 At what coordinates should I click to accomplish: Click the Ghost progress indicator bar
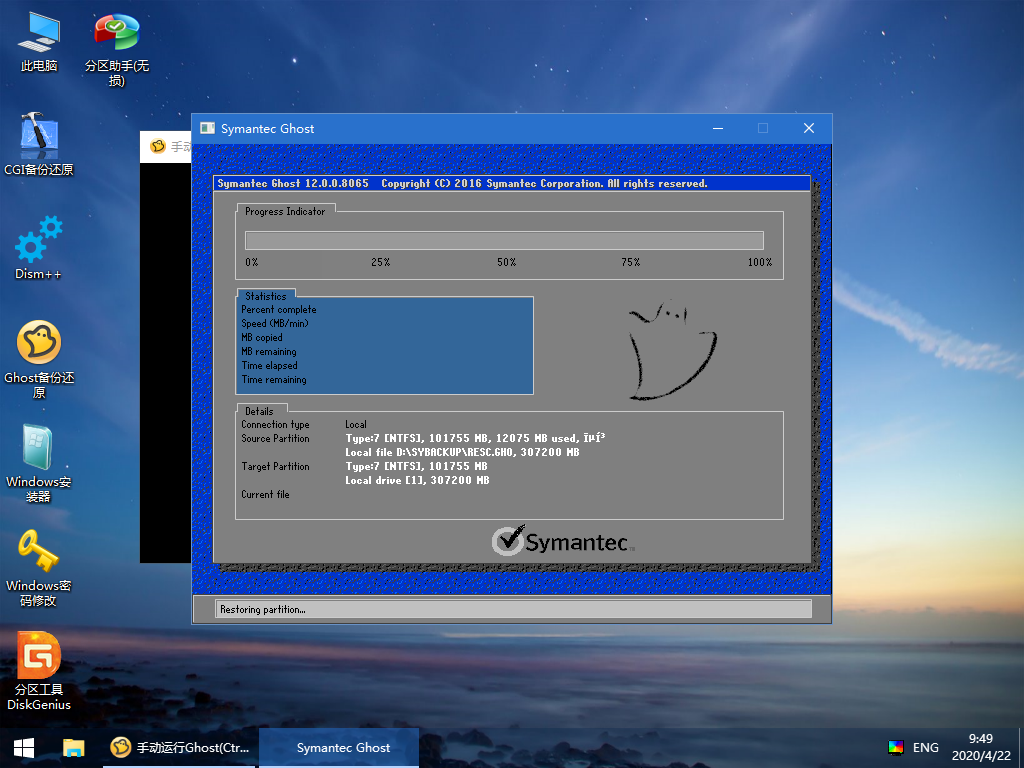(x=504, y=240)
